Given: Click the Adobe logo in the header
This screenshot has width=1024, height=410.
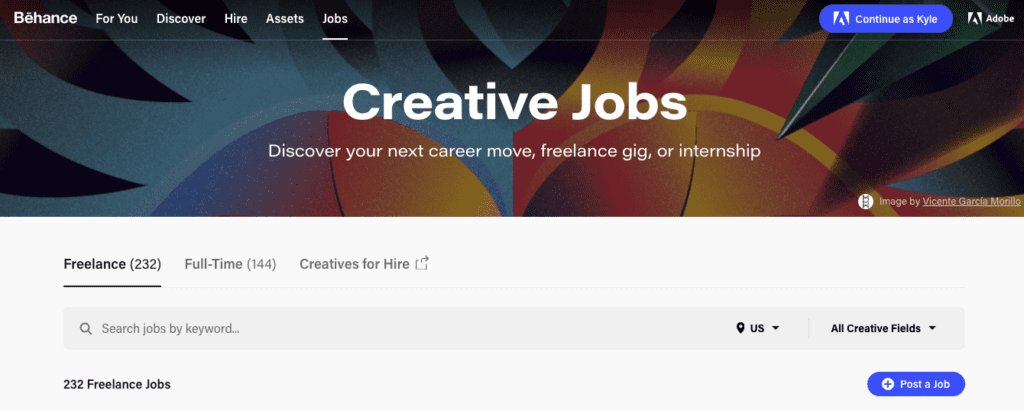Looking at the screenshot, I should point(991,19).
